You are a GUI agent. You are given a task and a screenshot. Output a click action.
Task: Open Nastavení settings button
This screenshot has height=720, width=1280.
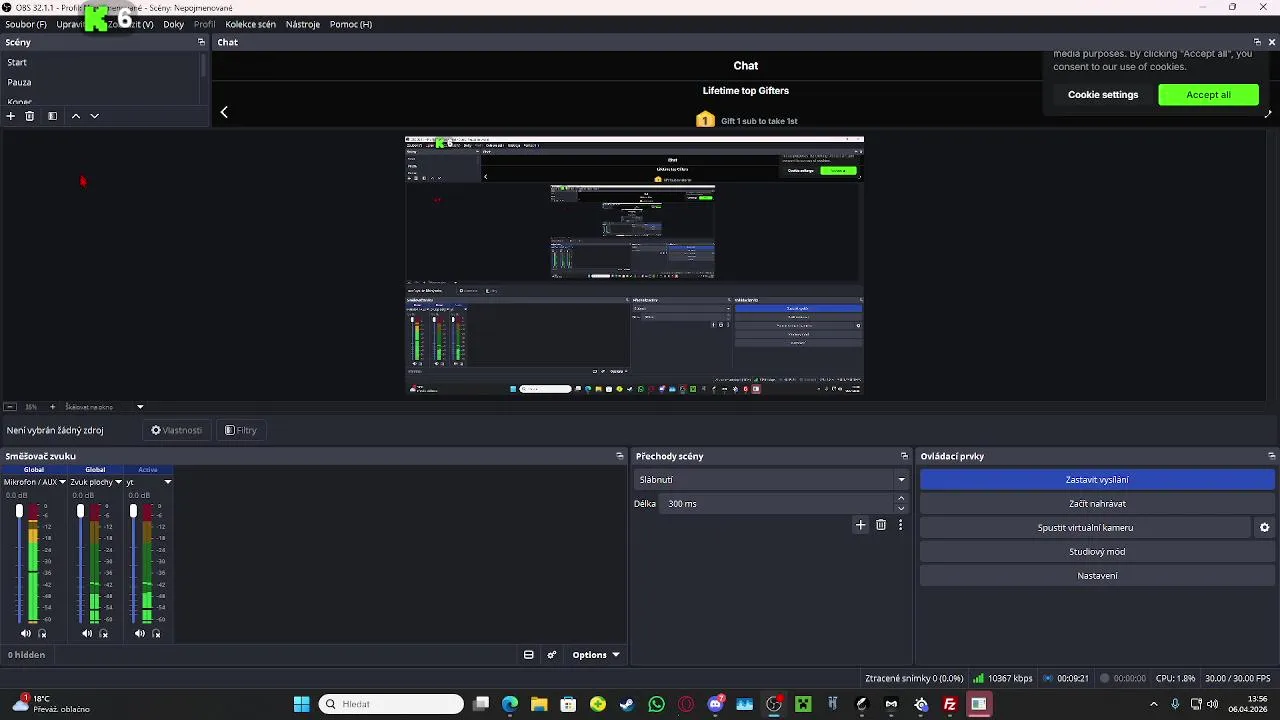(x=1097, y=576)
